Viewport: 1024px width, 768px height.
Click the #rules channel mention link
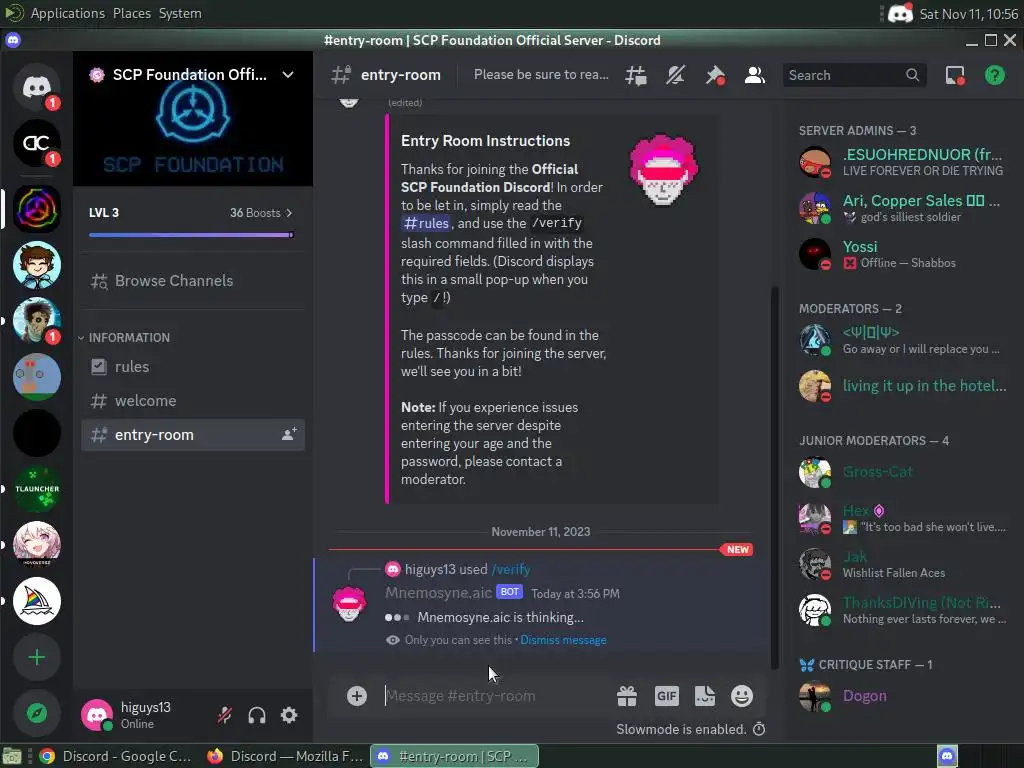(x=426, y=223)
